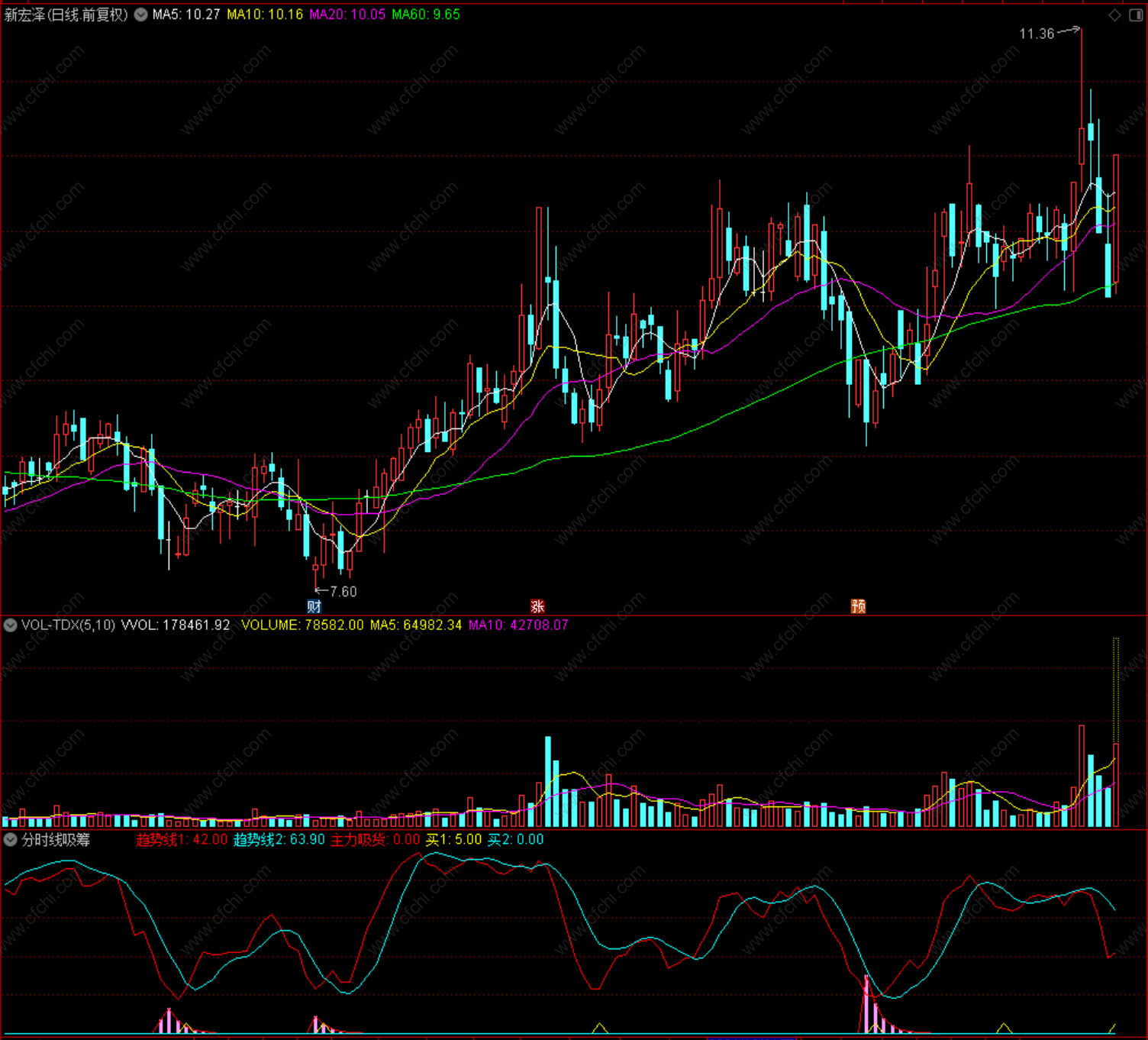Click the 趋势线2: 63.90 label
The width and height of the screenshot is (1148, 1040).
[x=279, y=840]
